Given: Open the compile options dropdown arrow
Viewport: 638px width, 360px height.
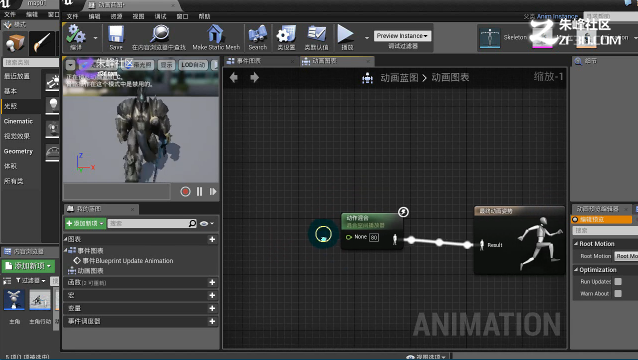Looking at the screenshot, I should (x=96, y=38).
